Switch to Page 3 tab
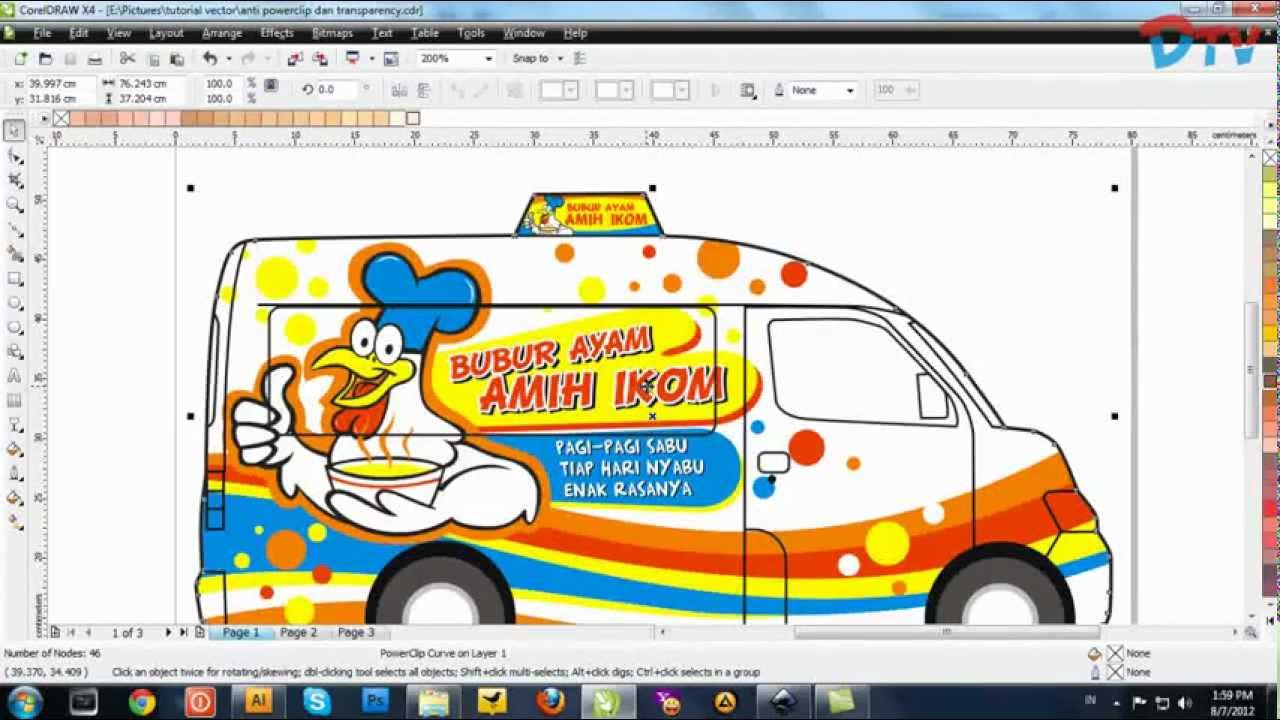Viewport: 1280px width, 720px height. [356, 632]
